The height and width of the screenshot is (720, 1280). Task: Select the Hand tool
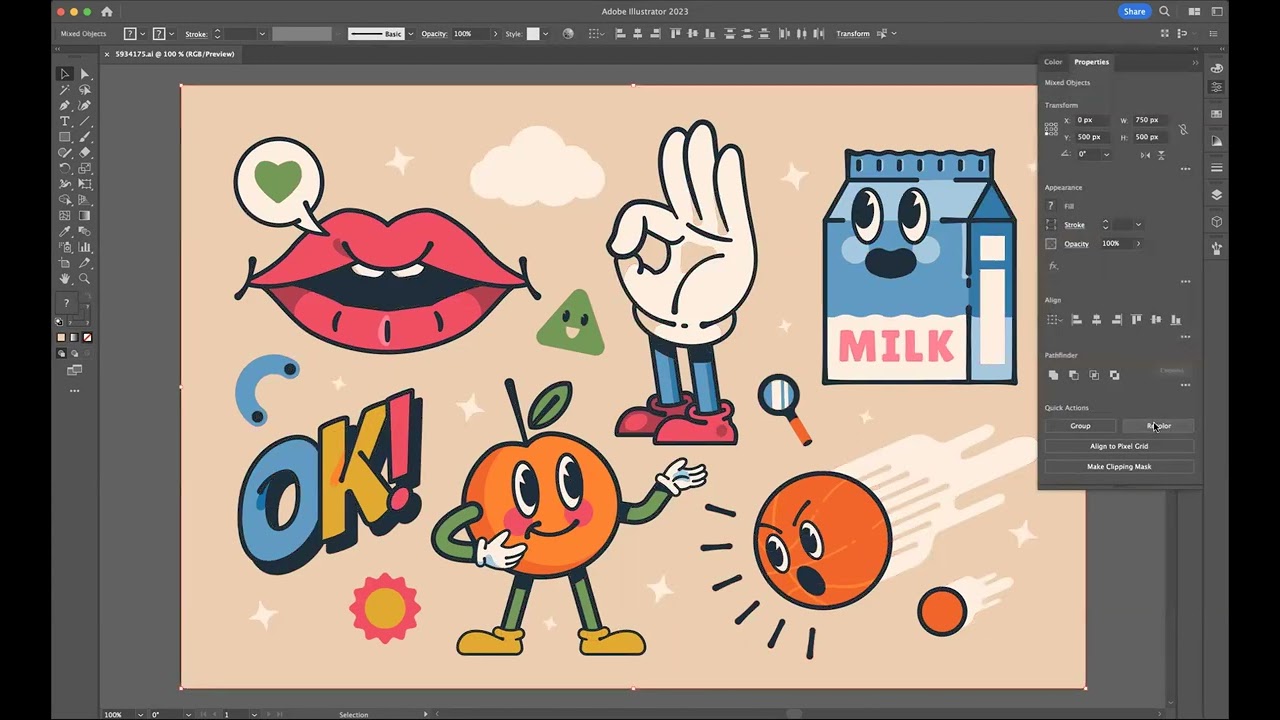[x=65, y=278]
